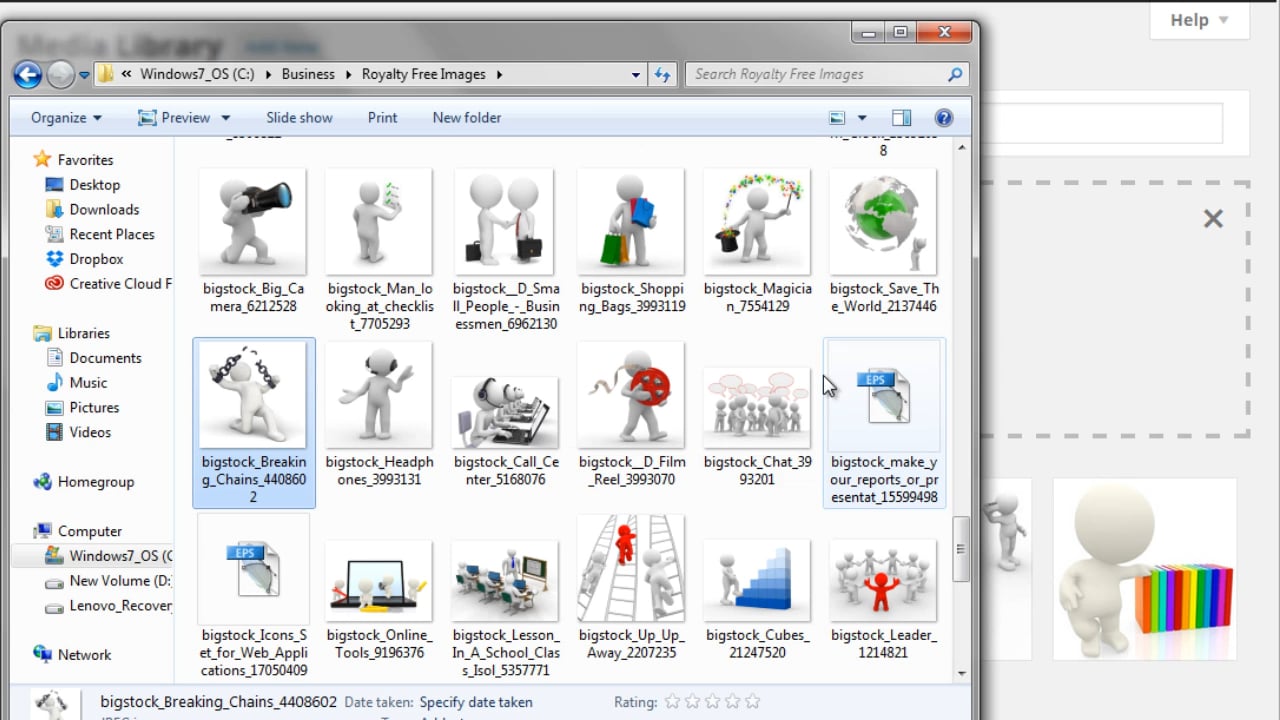Click the back navigation arrow

(x=27, y=74)
